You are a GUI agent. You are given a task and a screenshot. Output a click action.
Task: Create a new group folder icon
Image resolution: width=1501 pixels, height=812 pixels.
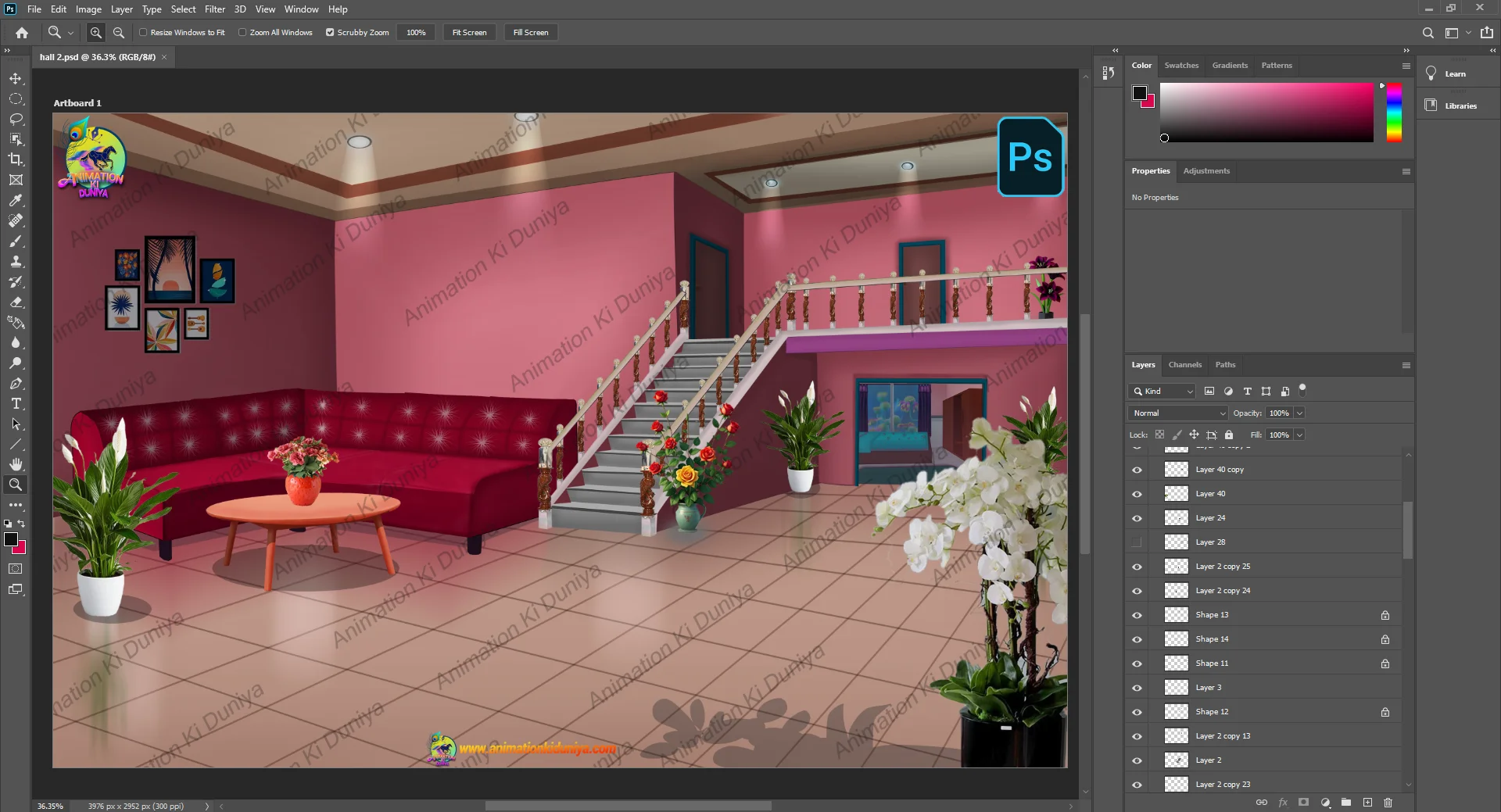(x=1345, y=803)
